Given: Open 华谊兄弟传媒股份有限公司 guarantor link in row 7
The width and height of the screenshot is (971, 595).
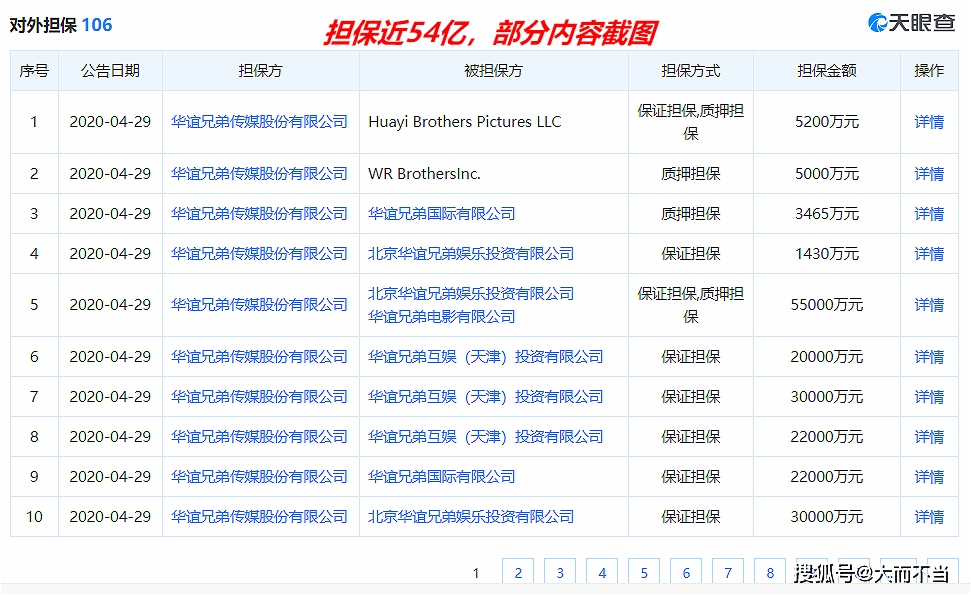Looking at the screenshot, I should [259, 397].
